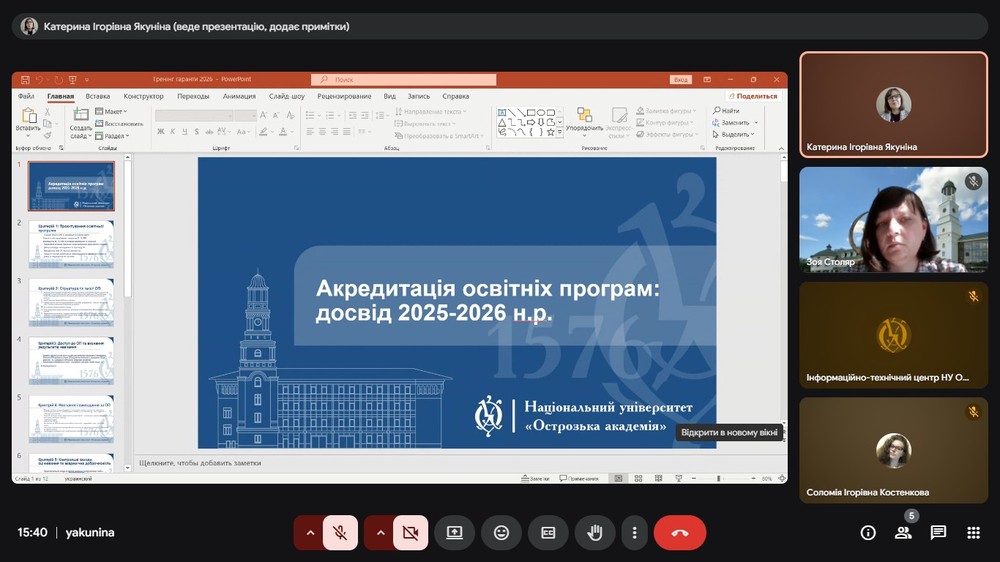The width and height of the screenshot is (1000, 562).
Task: Open the emoji reactions icon
Action: [501, 533]
